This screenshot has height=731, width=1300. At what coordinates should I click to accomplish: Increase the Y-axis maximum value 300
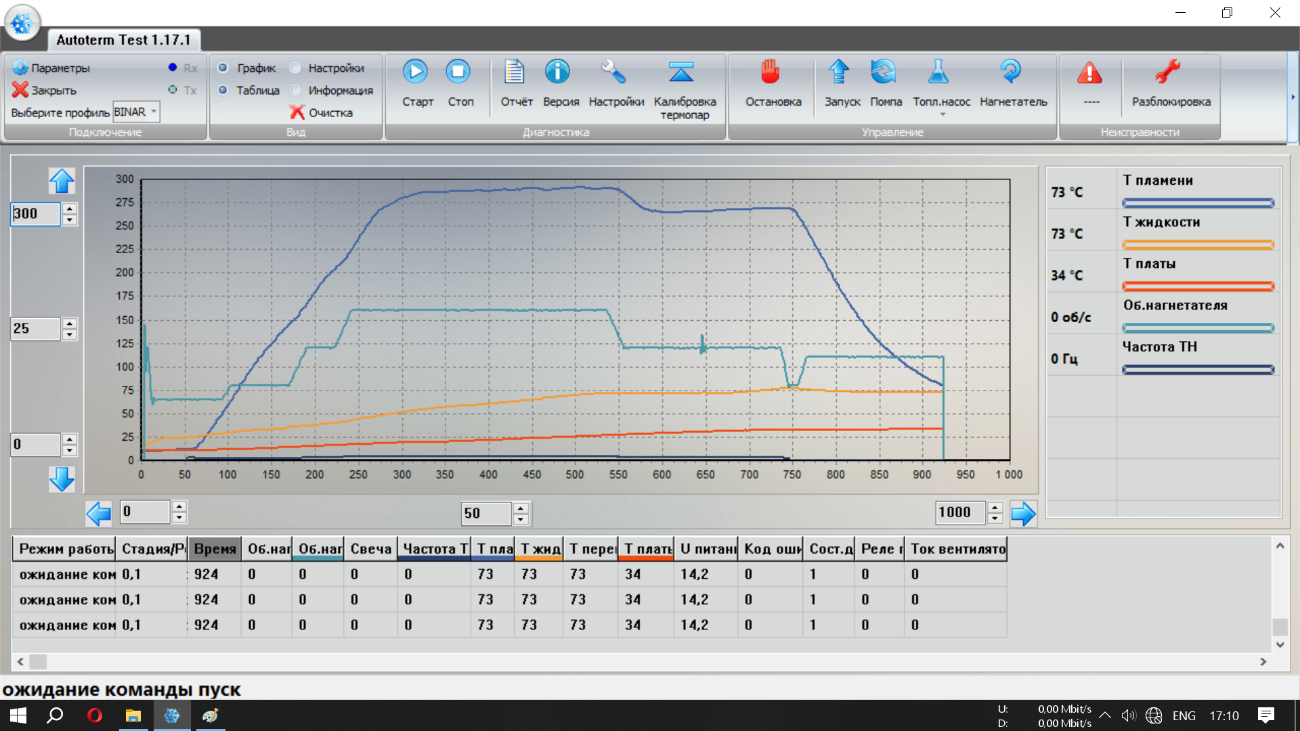[69, 208]
